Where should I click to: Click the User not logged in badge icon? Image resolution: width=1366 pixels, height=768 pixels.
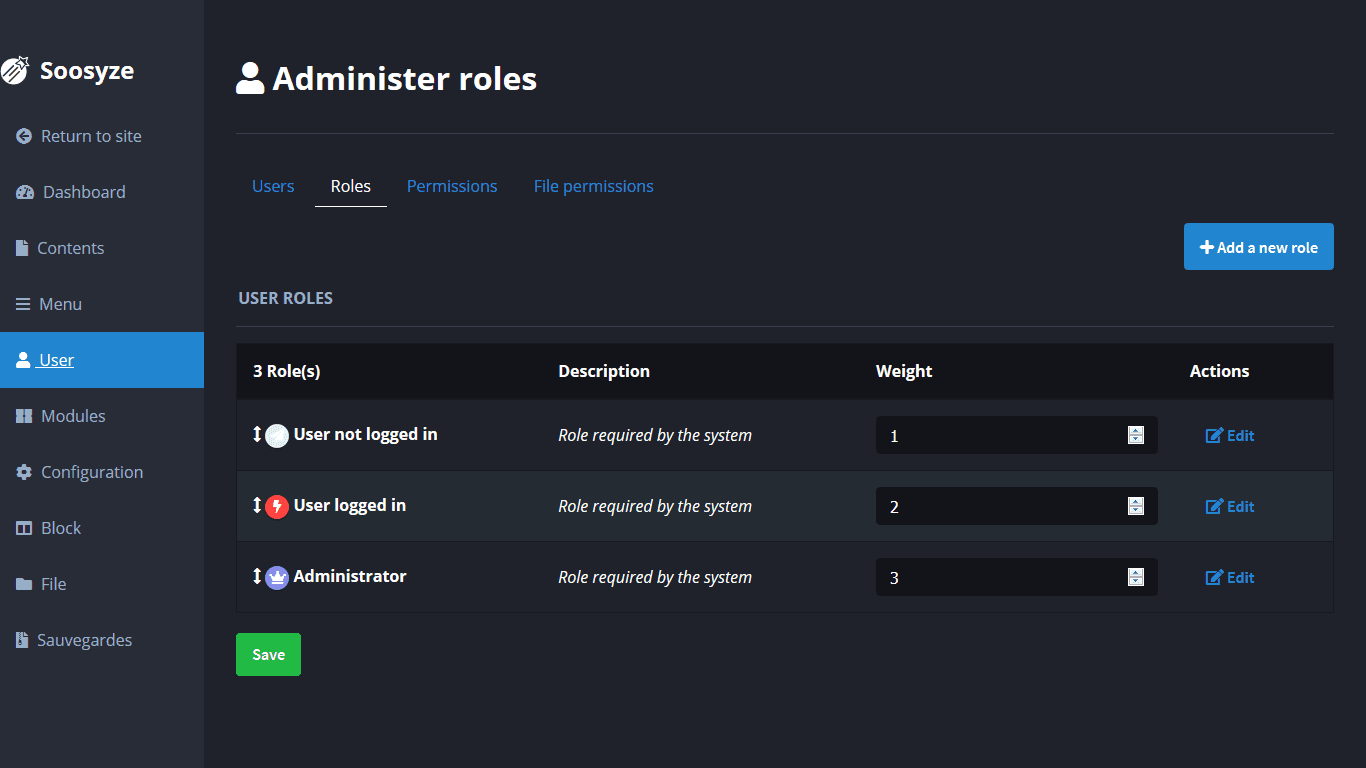277,435
